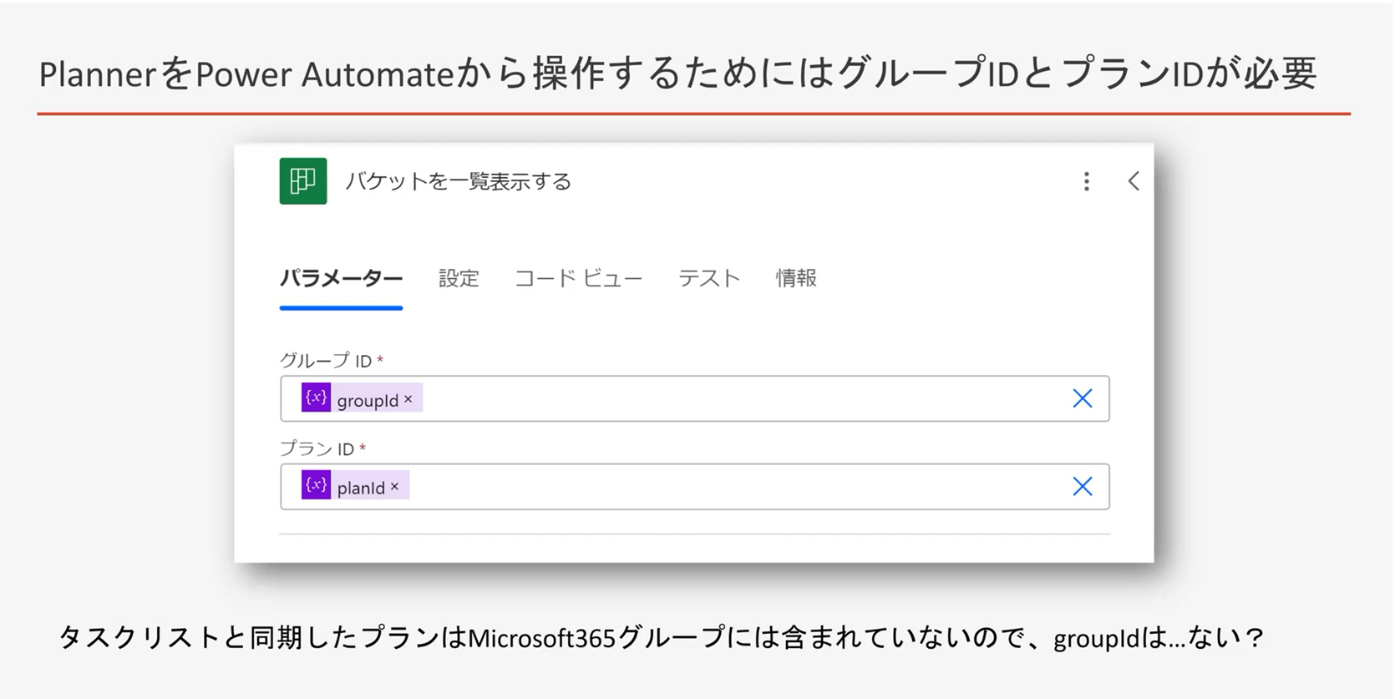Click the bottom caption about タスクリスト and groupId
Image resolution: width=1400 pixels, height=699 pixels.
pos(661,637)
